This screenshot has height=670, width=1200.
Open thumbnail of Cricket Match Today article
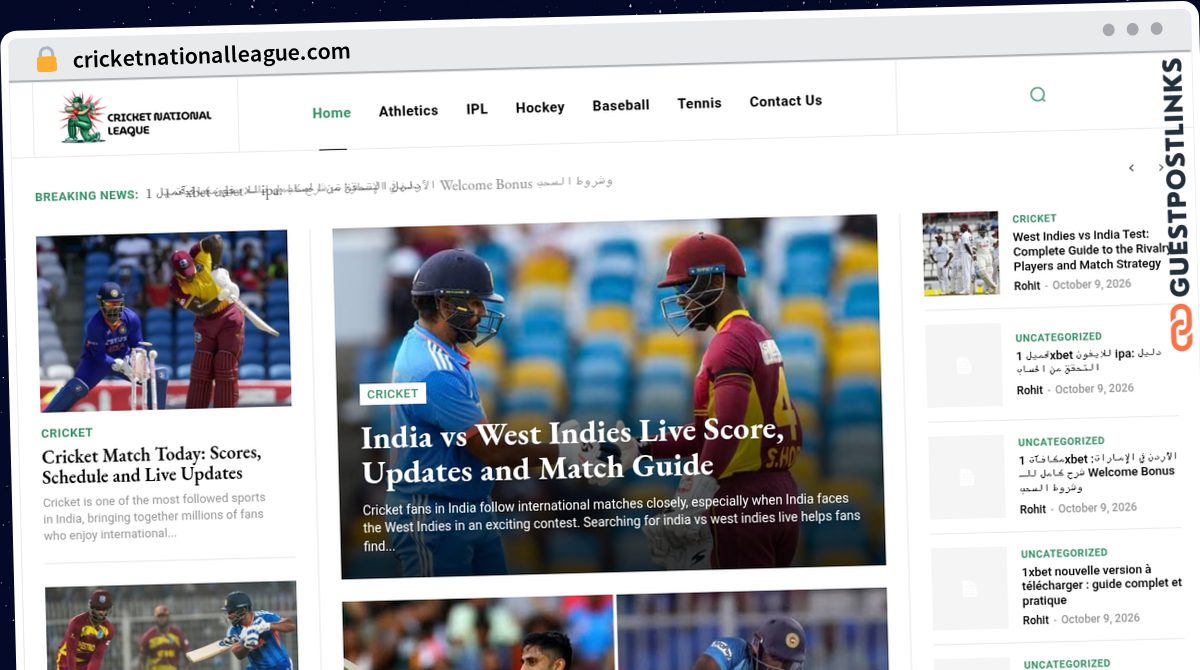[x=164, y=320]
